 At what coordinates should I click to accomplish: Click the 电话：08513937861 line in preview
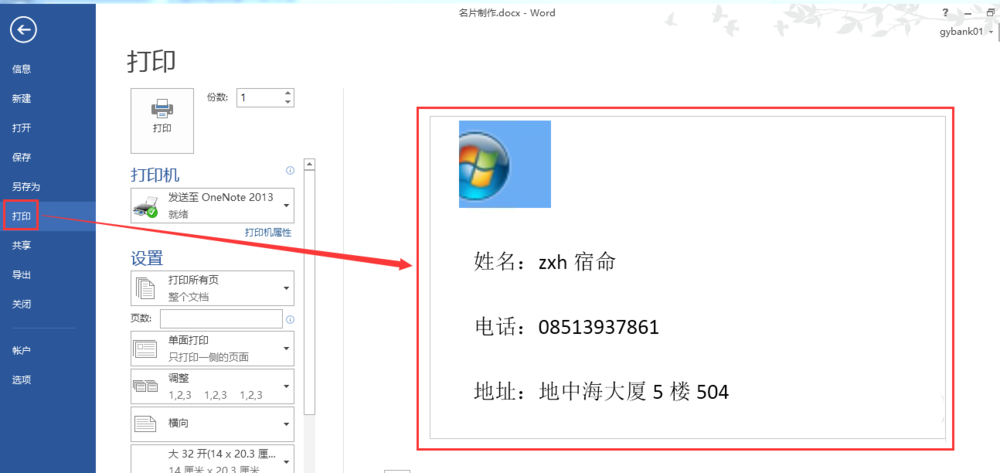[x=566, y=327]
